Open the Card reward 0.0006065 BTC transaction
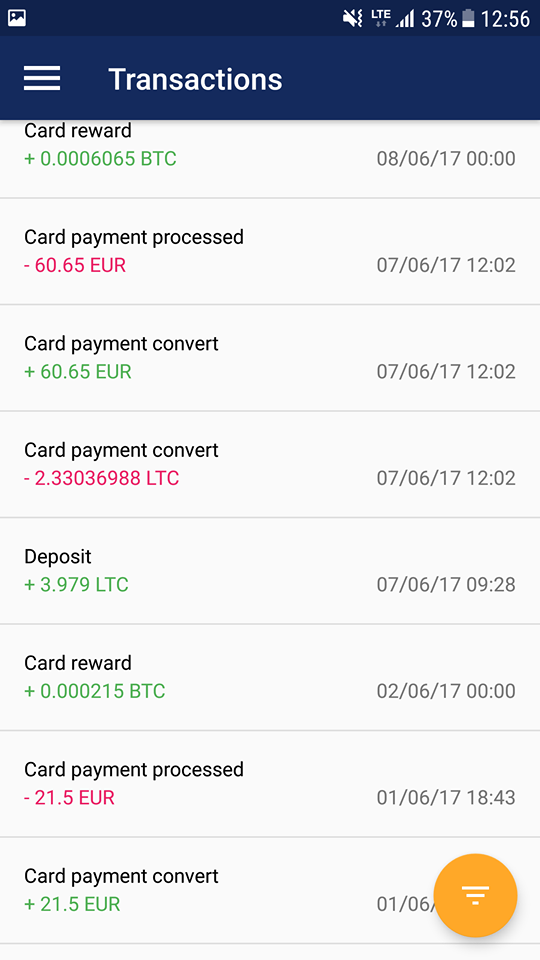The width and height of the screenshot is (540, 960). (x=270, y=159)
